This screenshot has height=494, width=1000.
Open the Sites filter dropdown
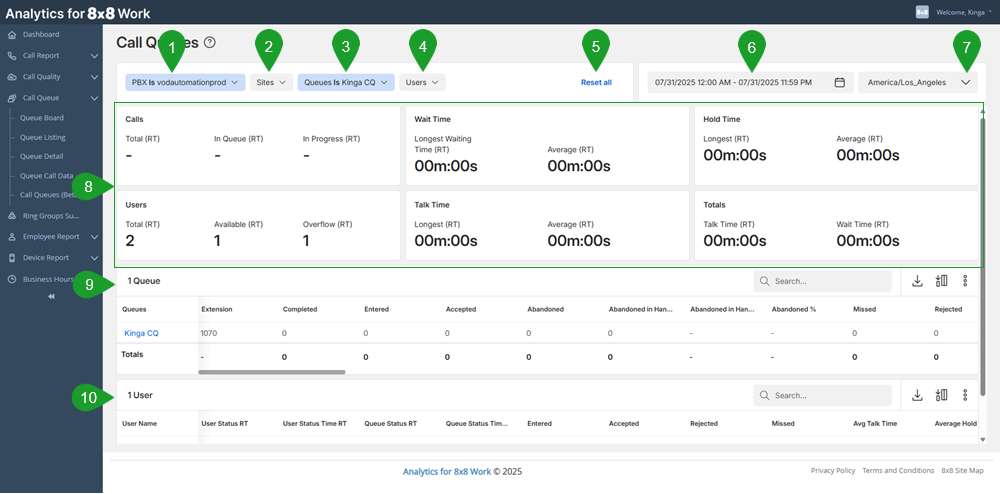[271, 82]
